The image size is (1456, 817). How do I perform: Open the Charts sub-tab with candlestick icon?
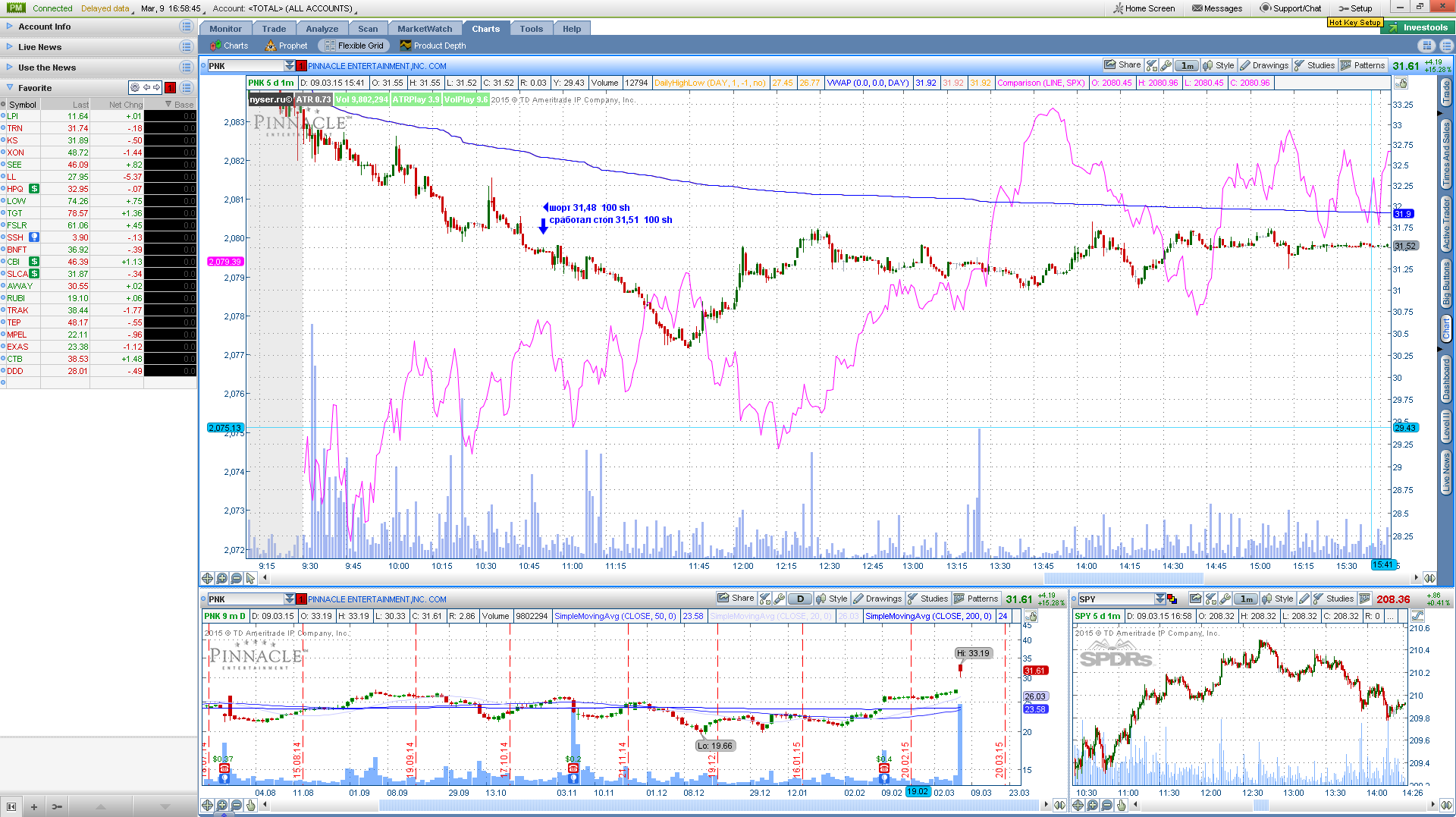229,46
